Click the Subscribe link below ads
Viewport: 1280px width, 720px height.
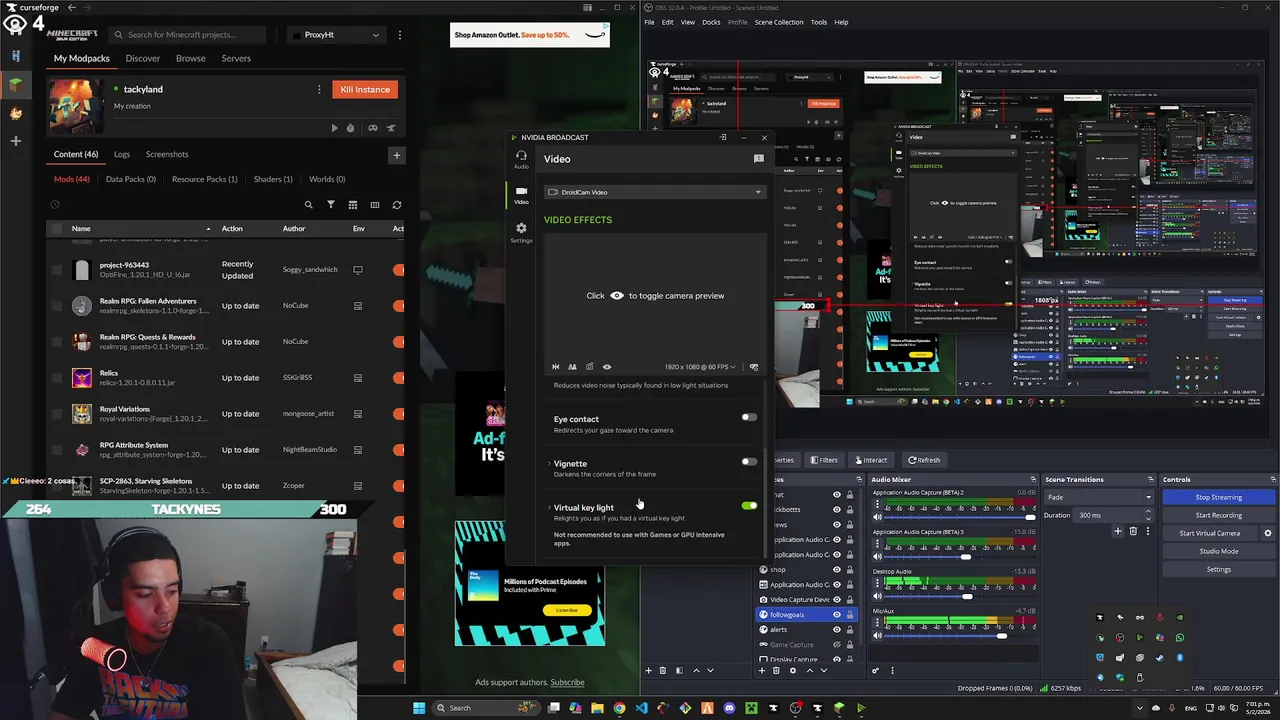point(567,683)
